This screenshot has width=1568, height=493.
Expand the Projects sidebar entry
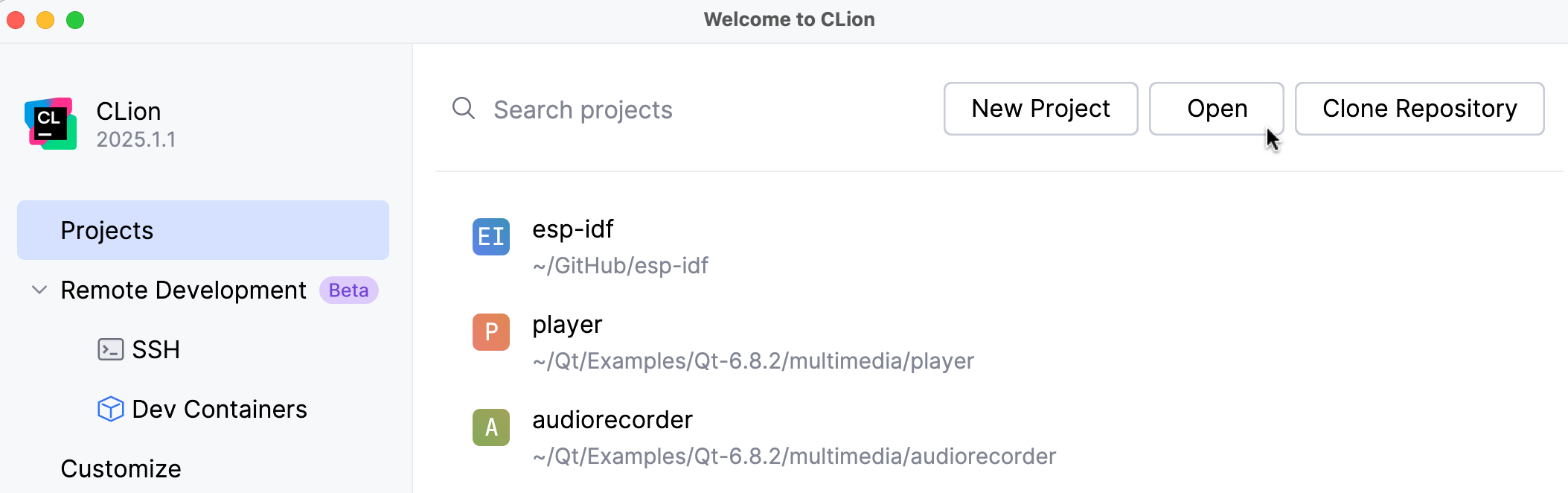tap(106, 230)
